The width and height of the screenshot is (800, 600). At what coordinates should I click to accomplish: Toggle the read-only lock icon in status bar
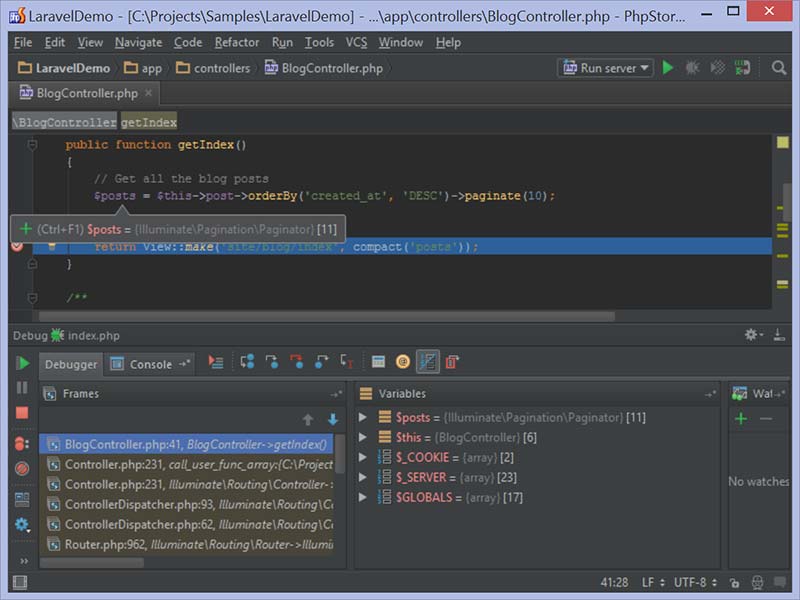tap(734, 583)
